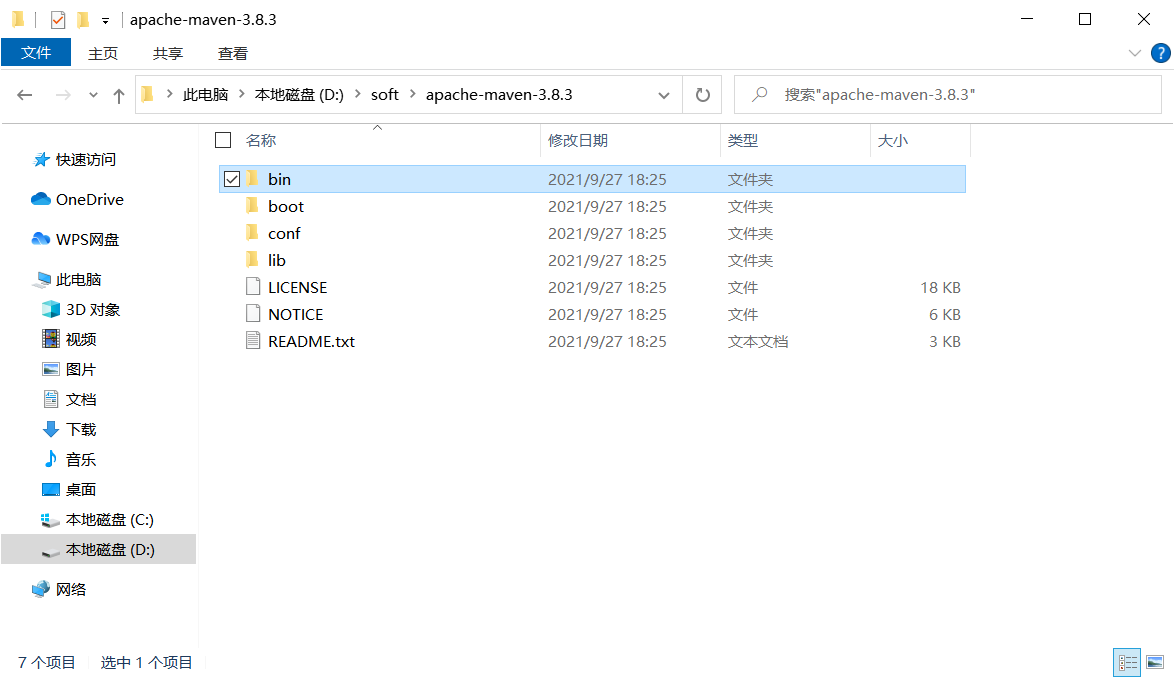This screenshot has height=678, width=1175.
Task: Select the NOTICE file name
Action: 296,314
